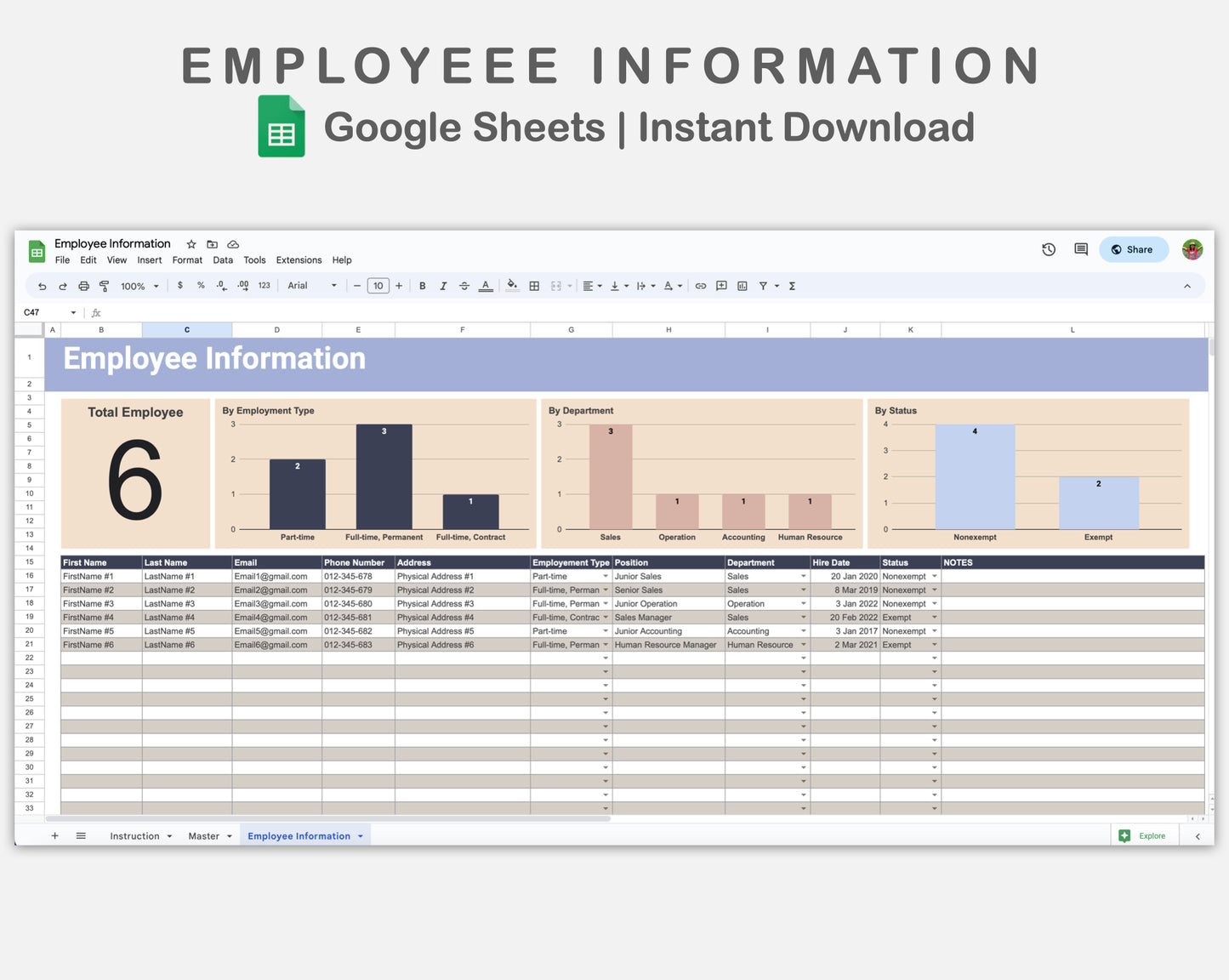Toggle the comments panel icon
Viewport: 1229px width, 980px height.
1080,249
